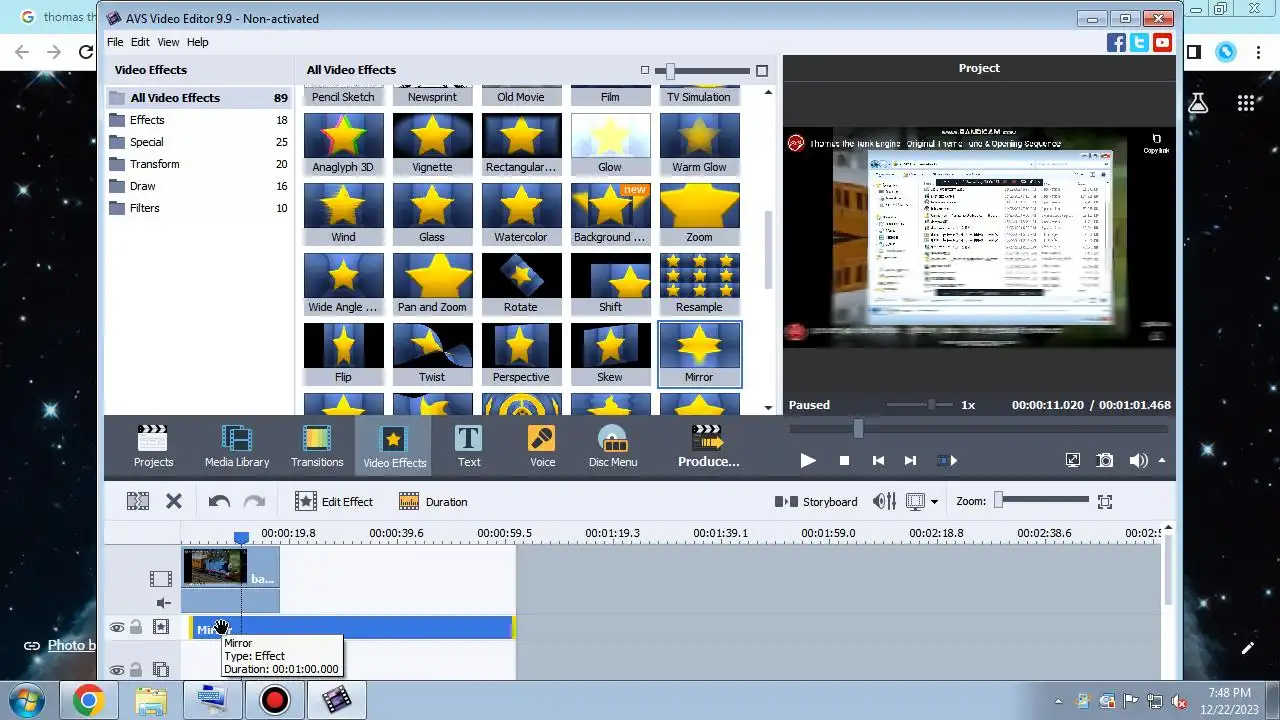Adjust the timeline Zoom slider
This screenshot has width=1280, height=720.
1042,500
